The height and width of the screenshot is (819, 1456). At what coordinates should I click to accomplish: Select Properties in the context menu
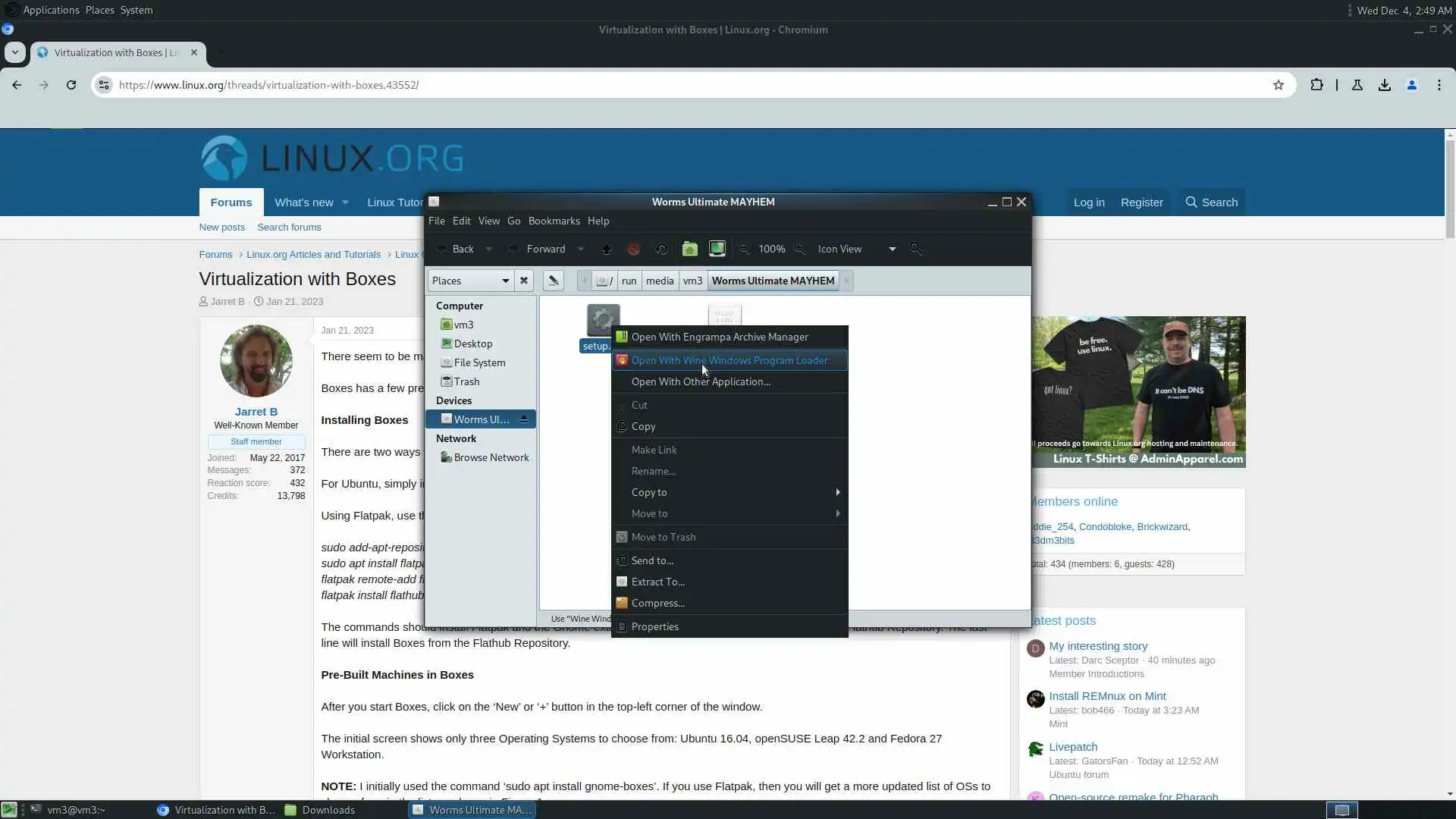click(655, 626)
